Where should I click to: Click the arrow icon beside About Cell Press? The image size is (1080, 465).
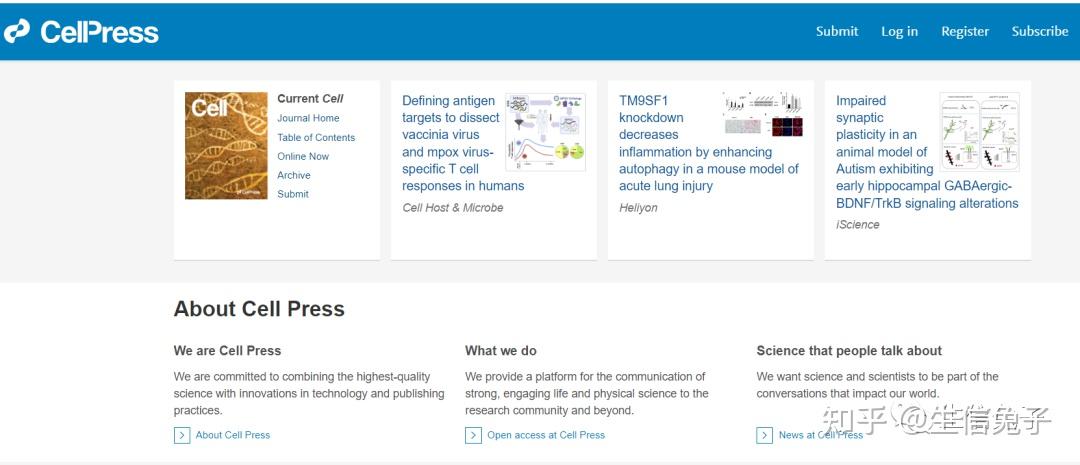(x=182, y=435)
